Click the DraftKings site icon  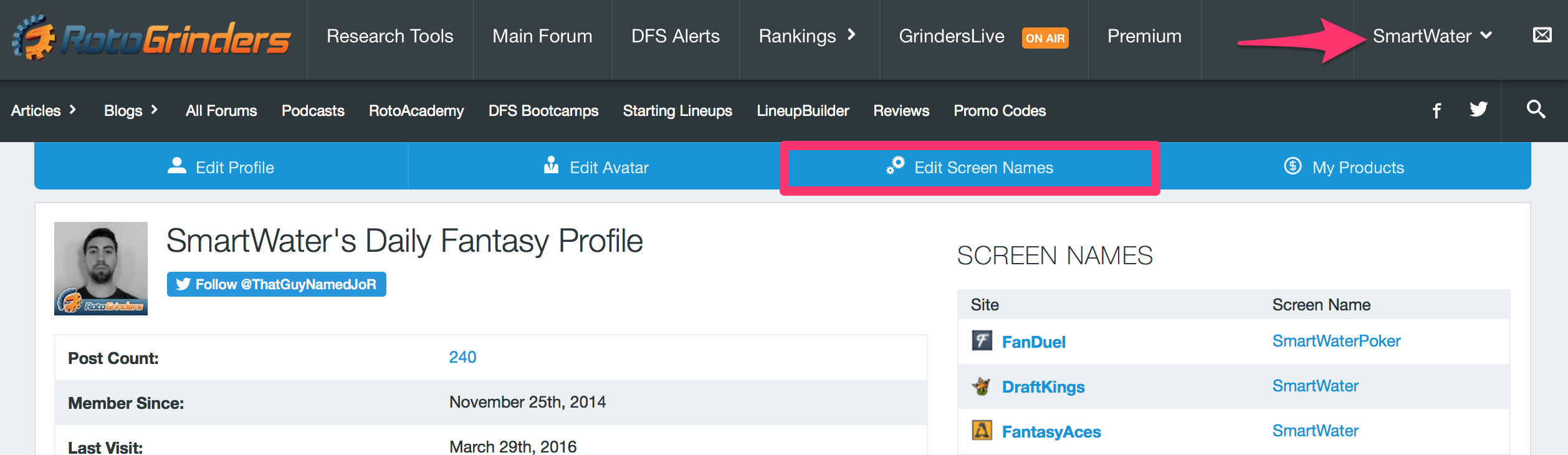click(982, 386)
